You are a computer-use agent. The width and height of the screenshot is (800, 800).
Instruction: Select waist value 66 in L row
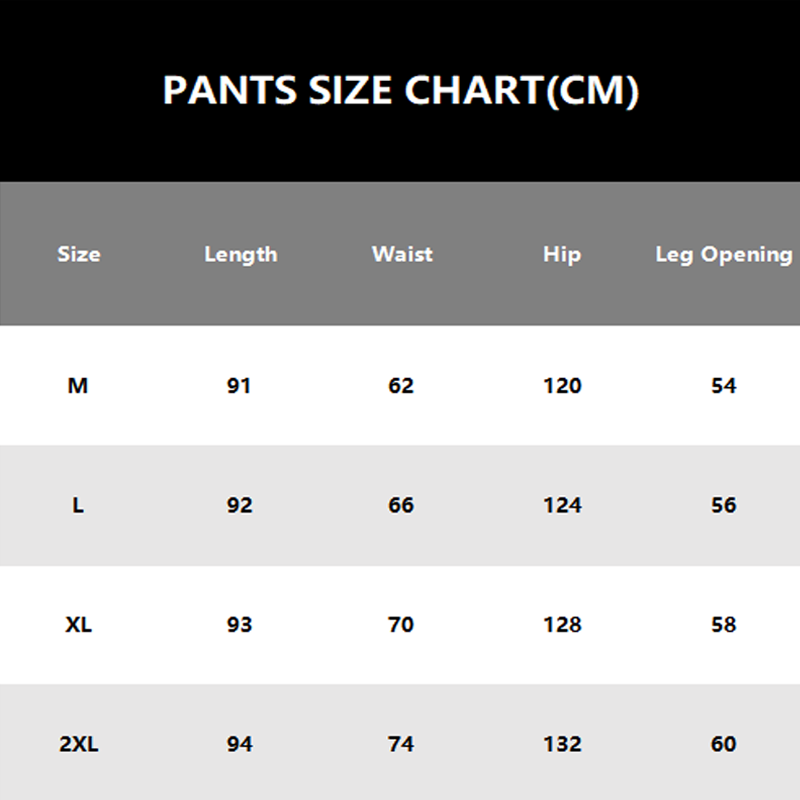pos(401,505)
